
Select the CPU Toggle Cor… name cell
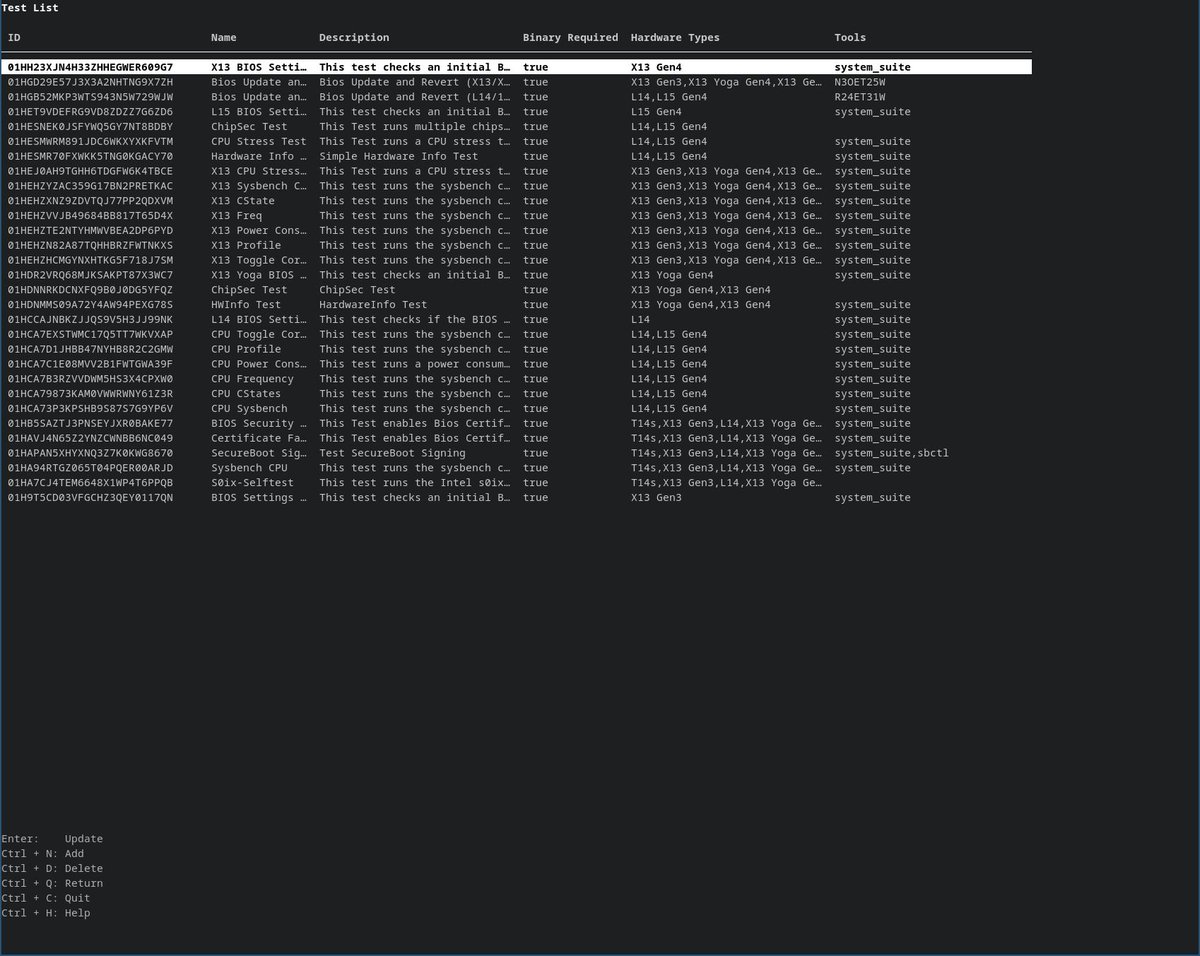coord(259,334)
